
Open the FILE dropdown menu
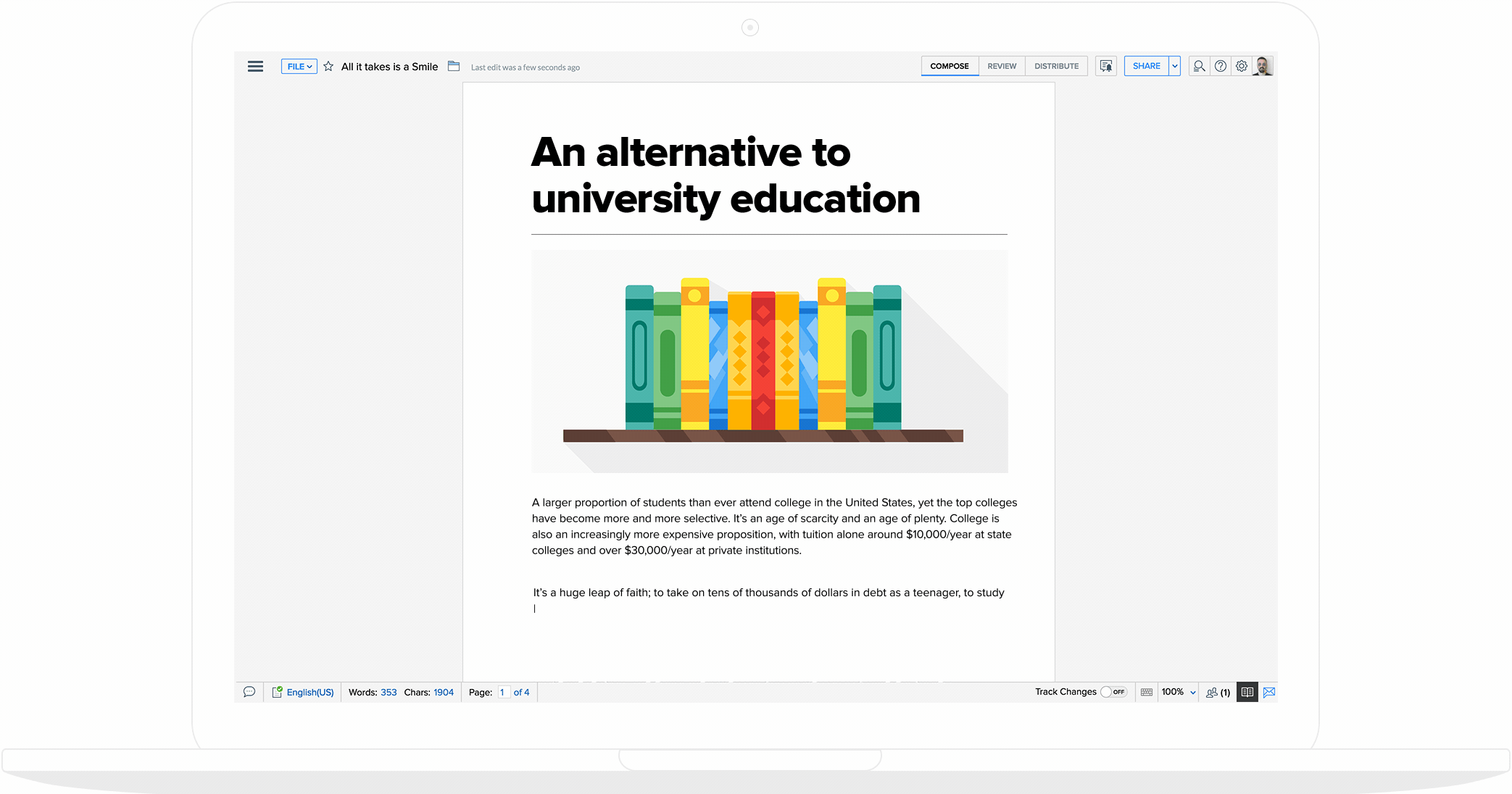point(298,67)
